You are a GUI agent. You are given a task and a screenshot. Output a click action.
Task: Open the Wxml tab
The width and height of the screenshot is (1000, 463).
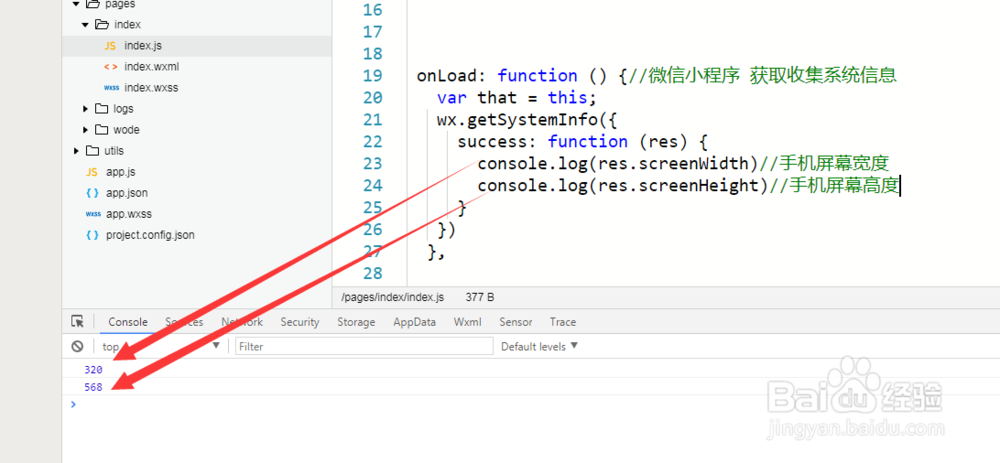click(467, 322)
